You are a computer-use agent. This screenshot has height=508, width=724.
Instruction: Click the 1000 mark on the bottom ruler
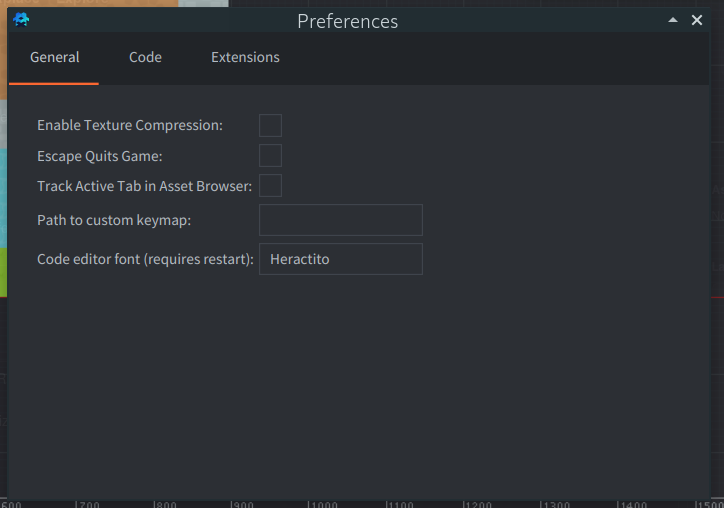323,504
